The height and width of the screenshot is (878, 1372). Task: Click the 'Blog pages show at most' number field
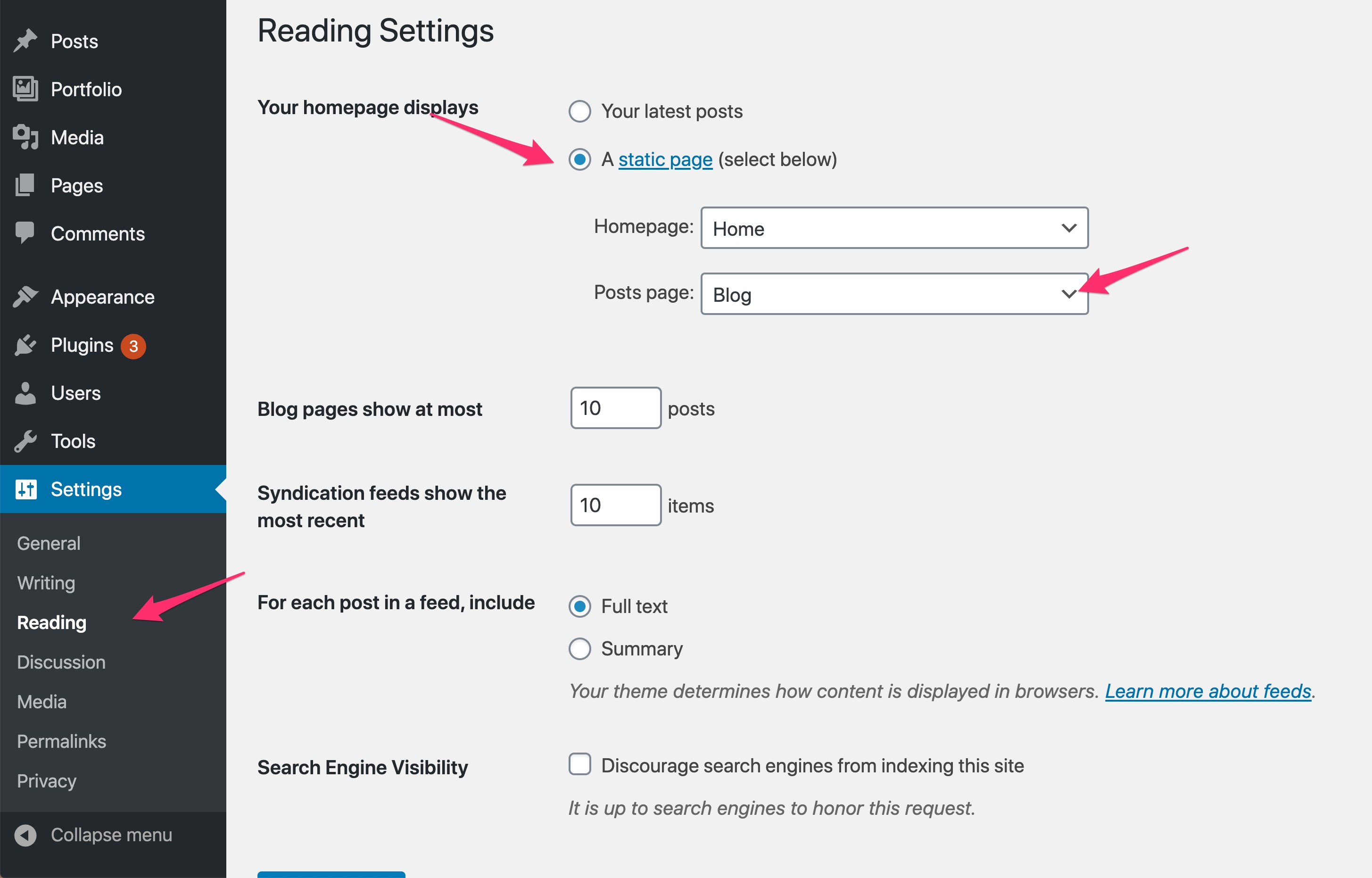pyautogui.click(x=616, y=408)
